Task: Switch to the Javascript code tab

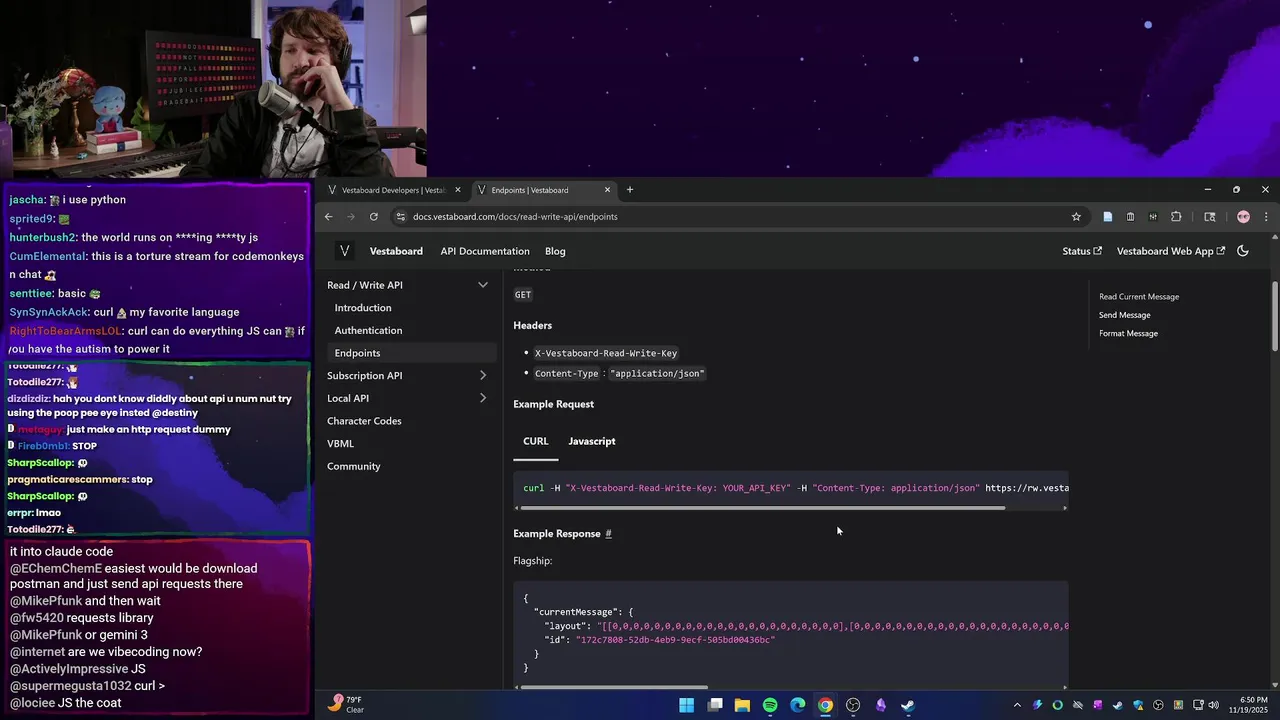Action: (x=592, y=441)
